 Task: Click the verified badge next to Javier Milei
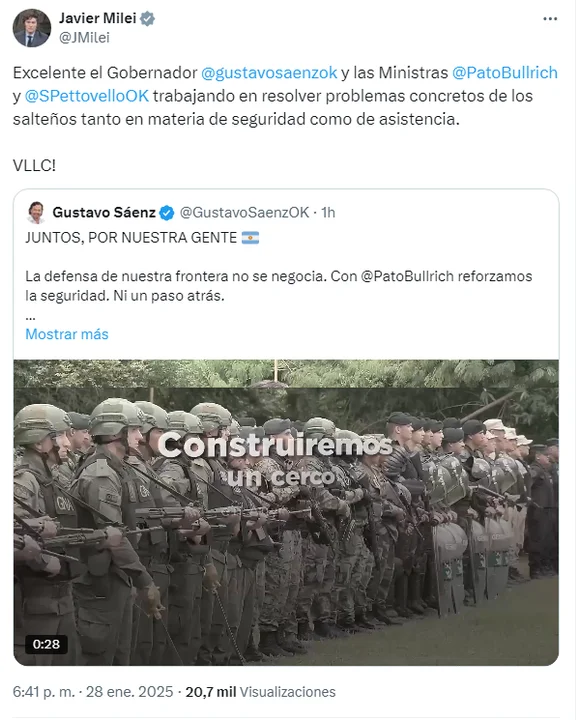click(147, 18)
